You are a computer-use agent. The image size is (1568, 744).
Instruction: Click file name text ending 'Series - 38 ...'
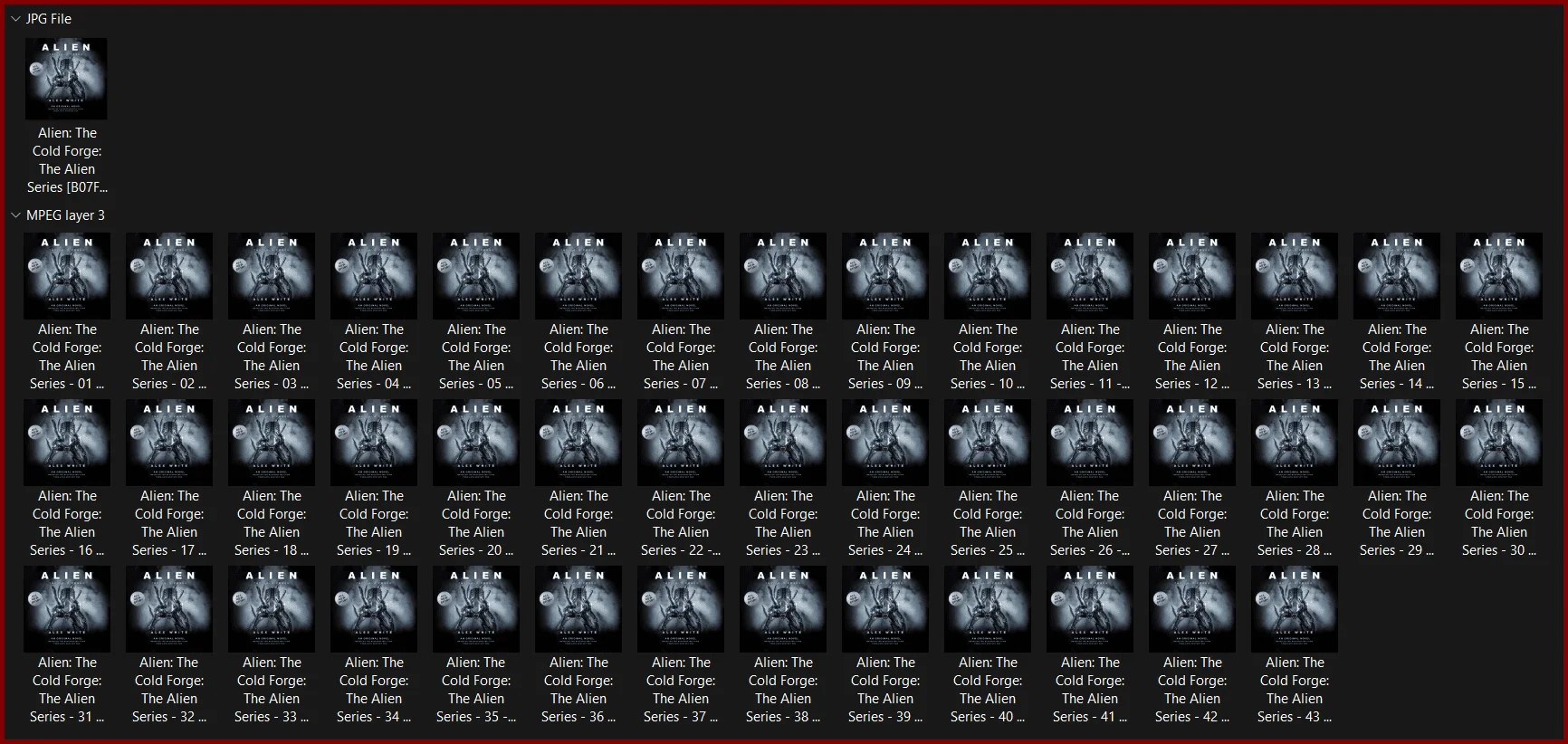click(783, 690)
